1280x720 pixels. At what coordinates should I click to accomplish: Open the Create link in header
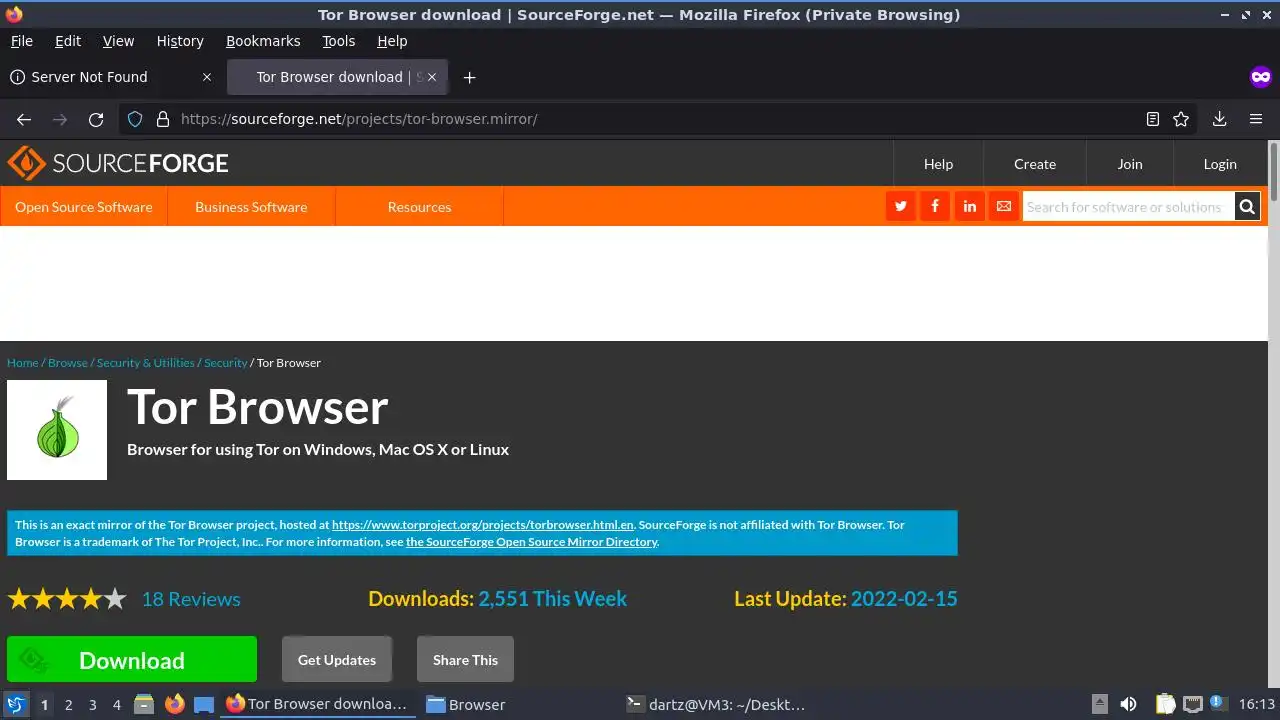point(1035,164)
